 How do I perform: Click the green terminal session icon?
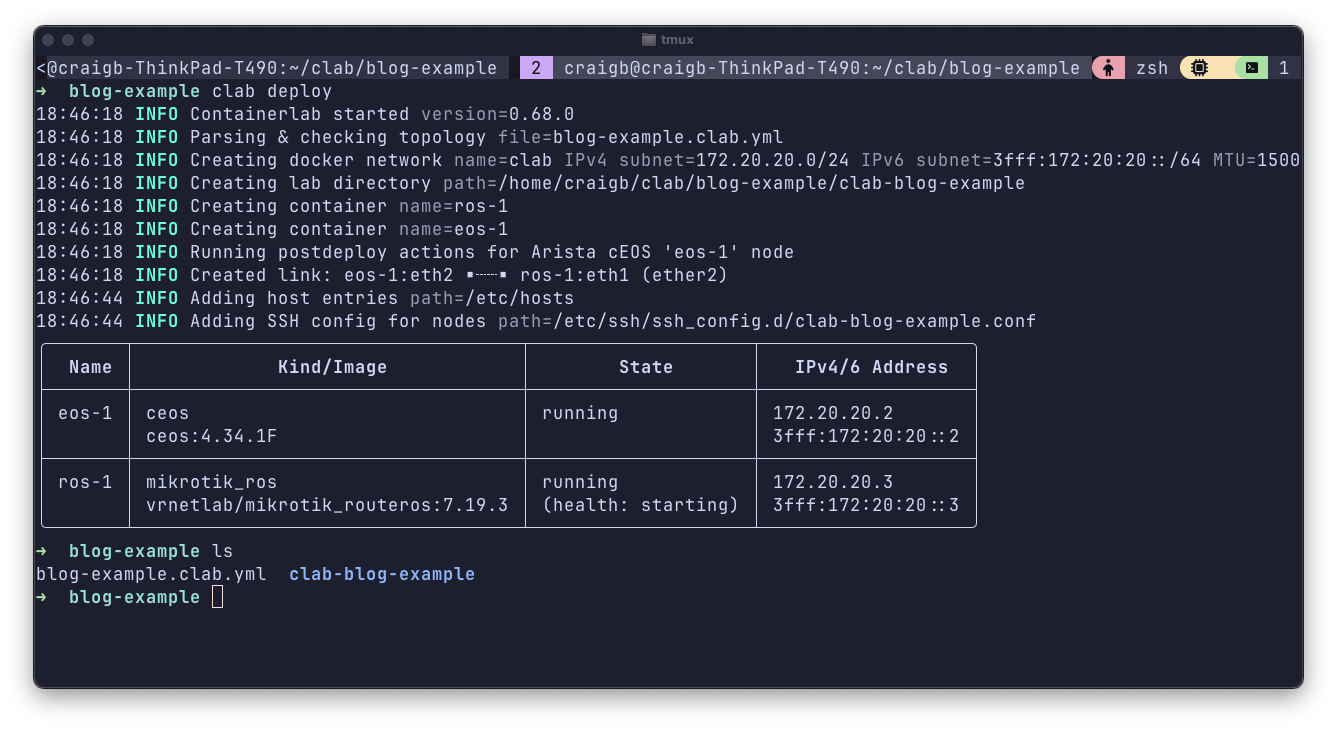click(1251, 68)
